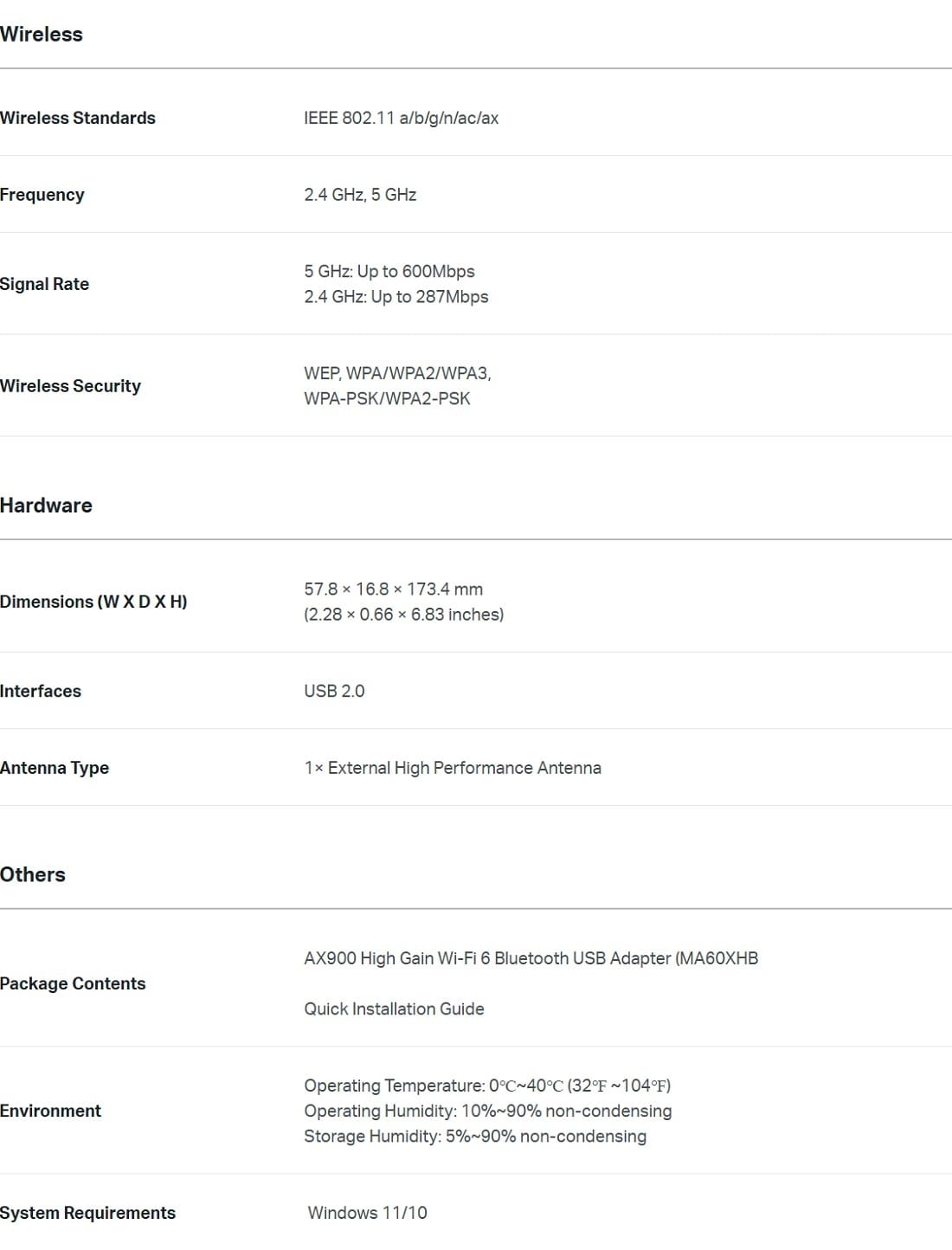Screen dimensions: 952x1250
Task: Select the Antenna Type label
Action: click(x=55, y=768)
